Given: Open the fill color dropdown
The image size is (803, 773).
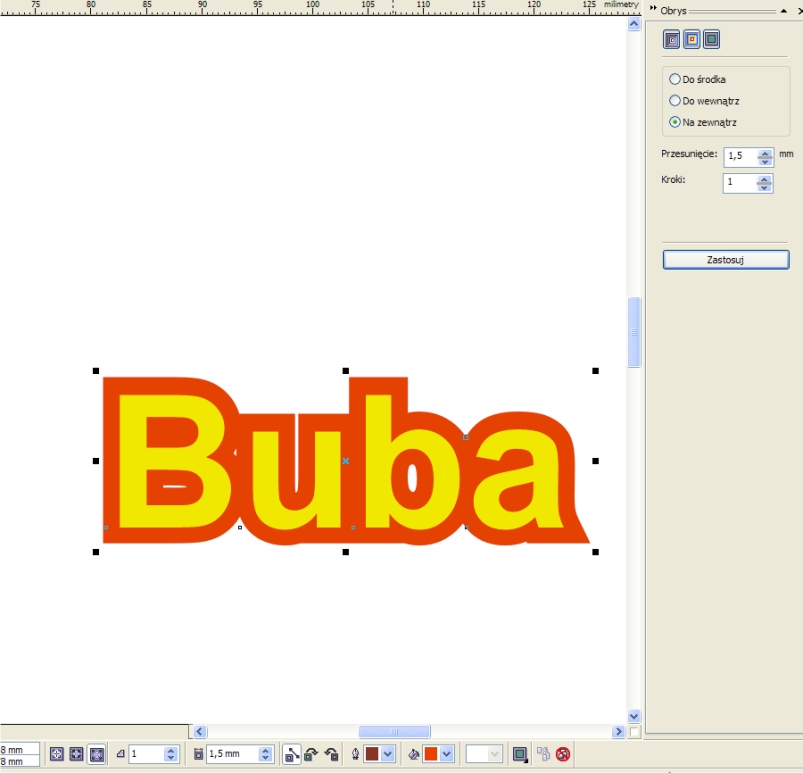Looking at the screenshot, I should coord(447,754).
